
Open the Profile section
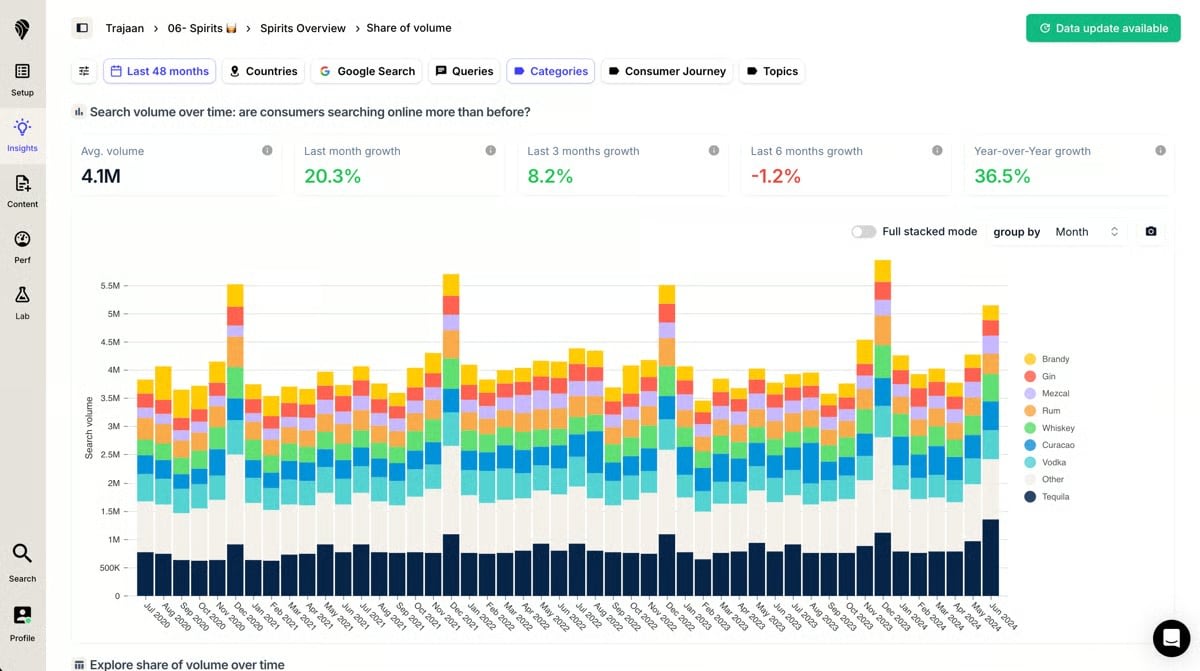coord(22,623)
